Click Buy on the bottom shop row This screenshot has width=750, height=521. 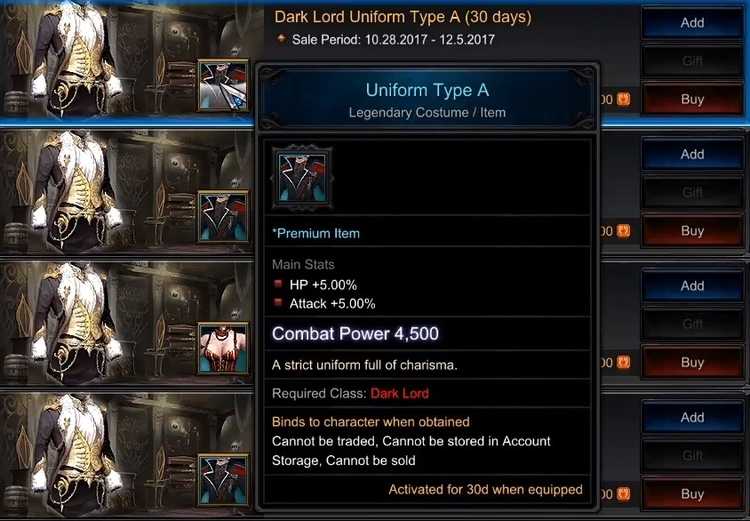pos(692,494)
